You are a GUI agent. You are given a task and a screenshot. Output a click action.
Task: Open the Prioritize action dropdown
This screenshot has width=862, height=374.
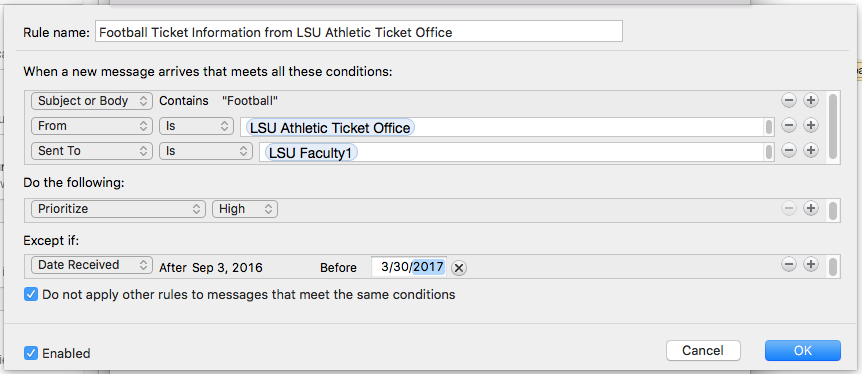pyautogui.click(x=119, y=209)
